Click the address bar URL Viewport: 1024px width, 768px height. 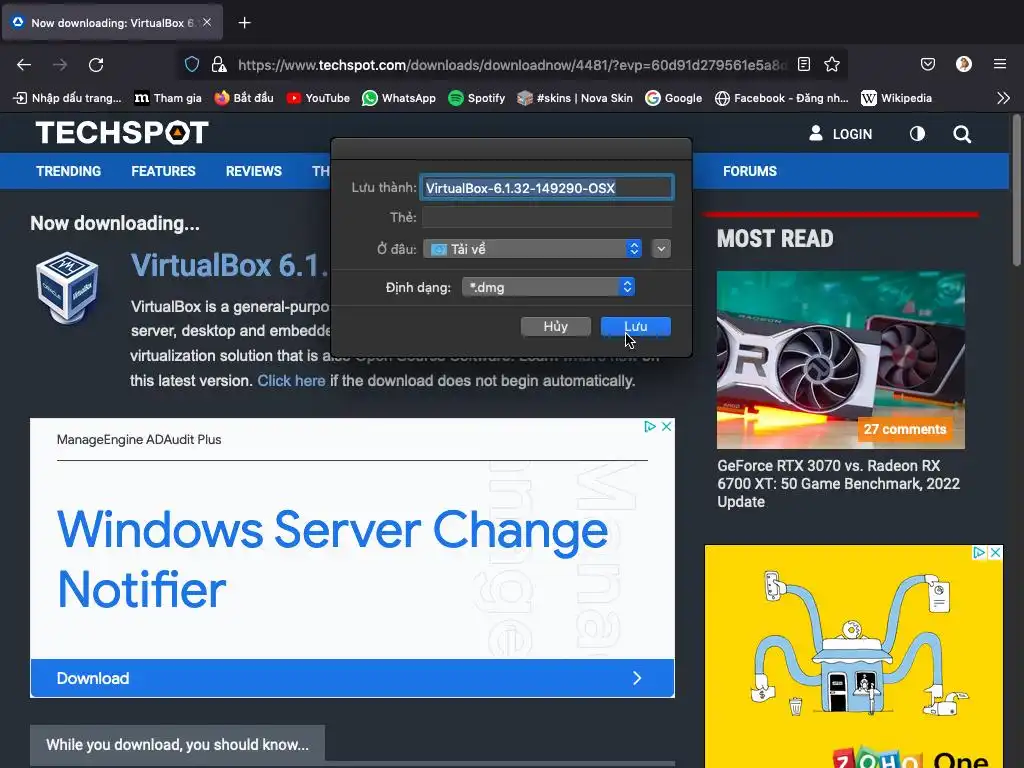513,65
